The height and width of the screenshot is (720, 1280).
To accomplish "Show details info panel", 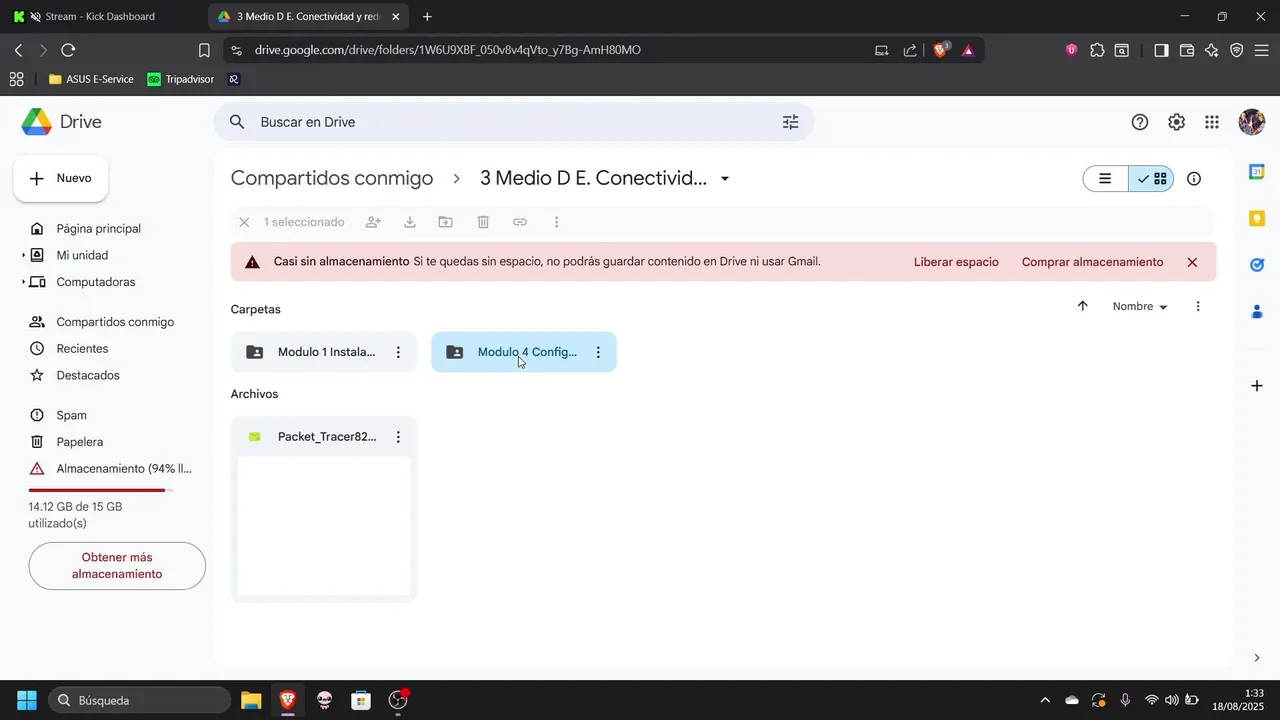I will click(x=1194, y=179).
